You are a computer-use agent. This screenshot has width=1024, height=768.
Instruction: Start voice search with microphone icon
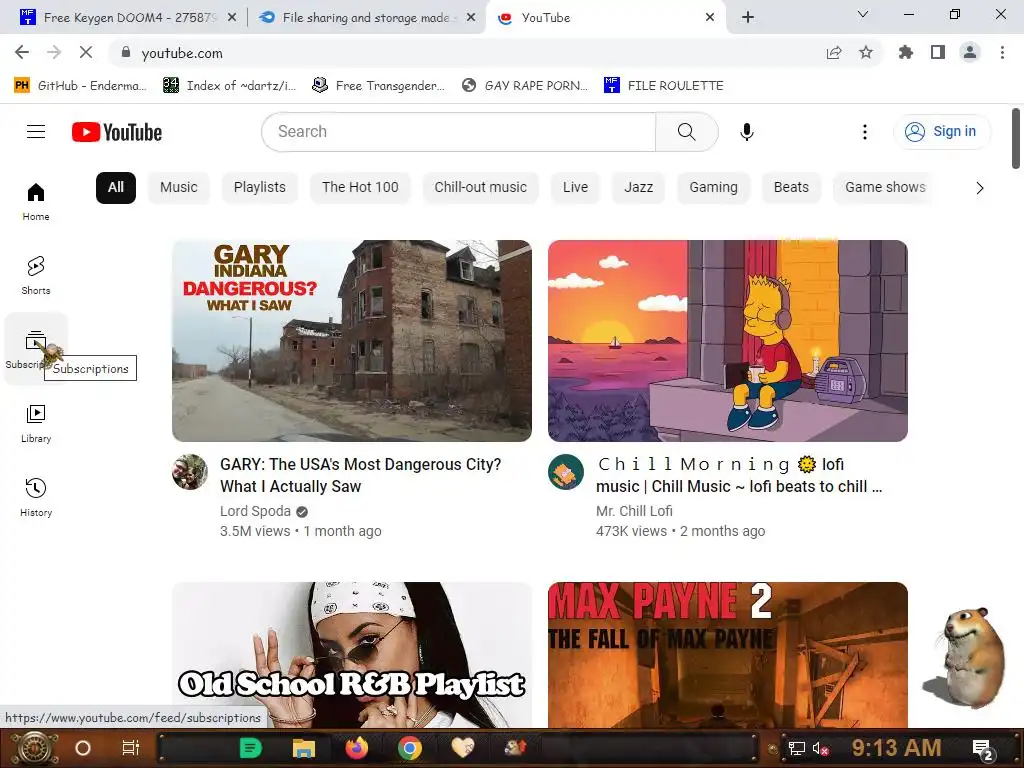[x=746, y=132]
